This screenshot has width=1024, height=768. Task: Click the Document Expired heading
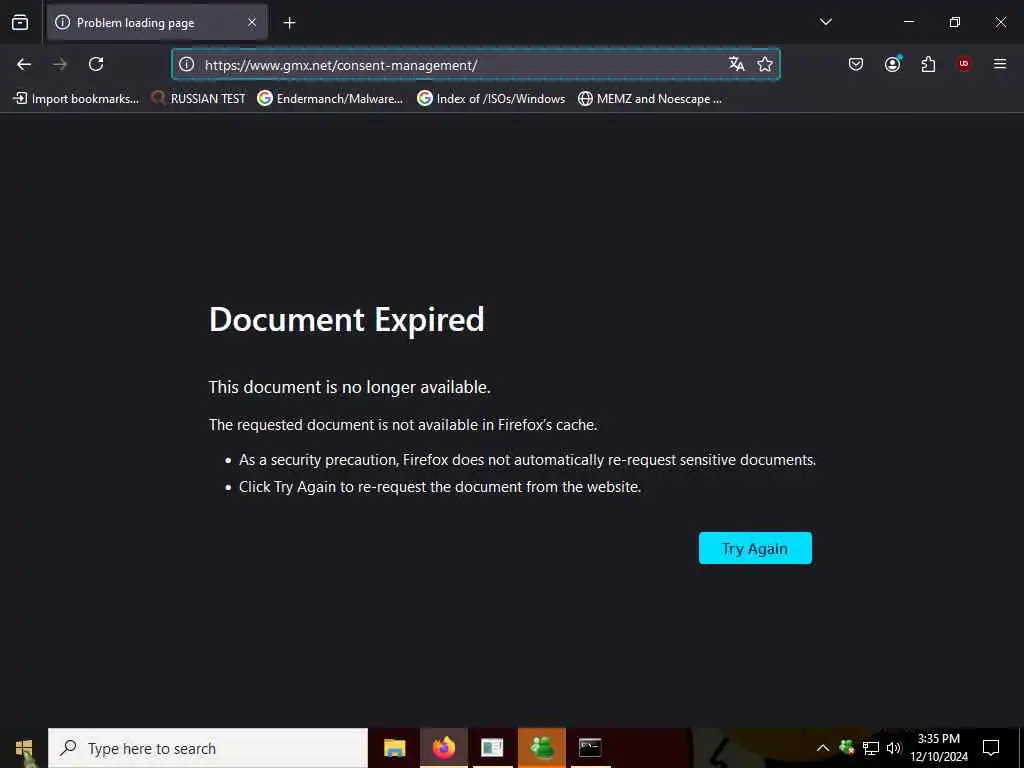coord(347,319)
